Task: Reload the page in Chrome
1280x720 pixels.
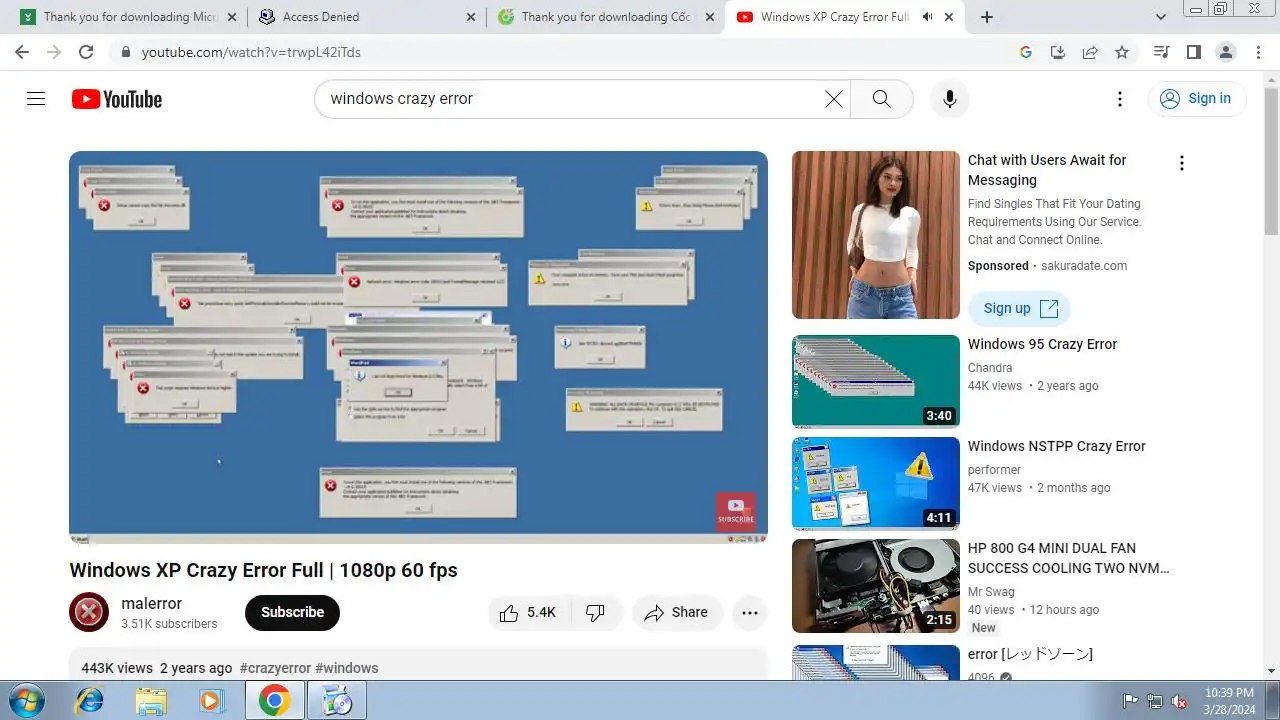Action: (86, 52)
